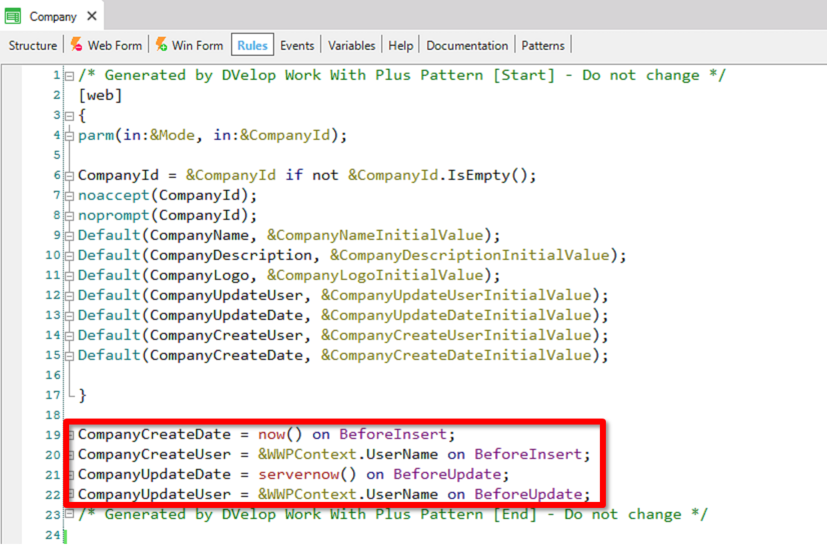Screen dimensions: 827x545
Task: Switch to the Events tab
Action: 297,45
